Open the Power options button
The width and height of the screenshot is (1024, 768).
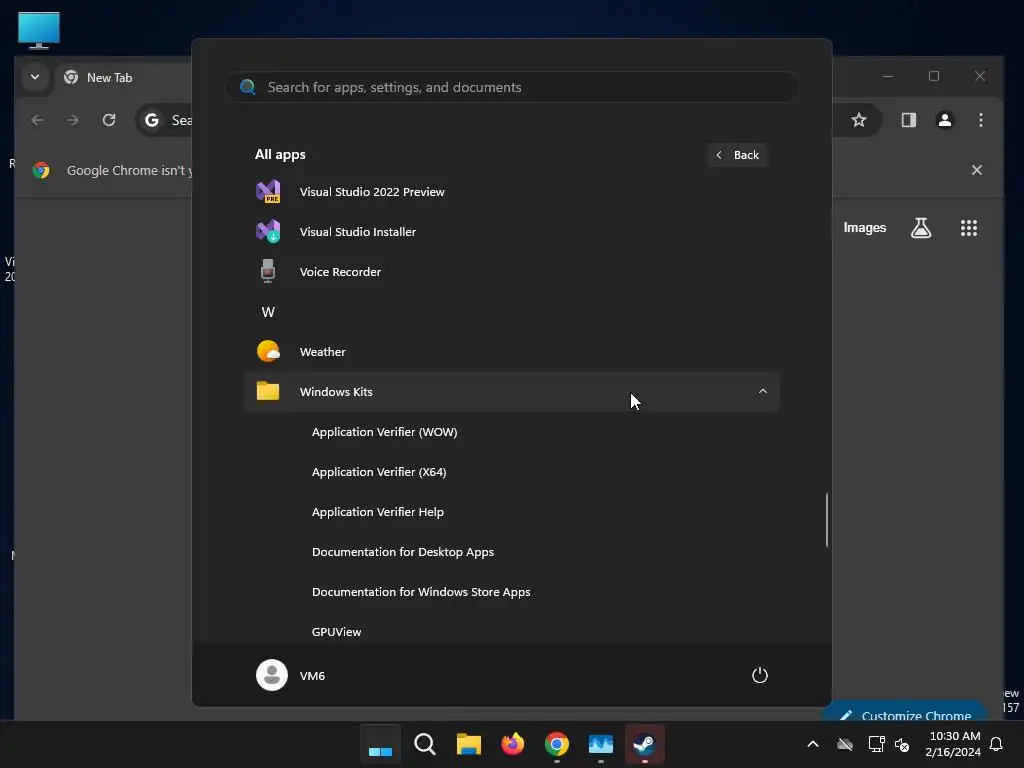[760, 675]
